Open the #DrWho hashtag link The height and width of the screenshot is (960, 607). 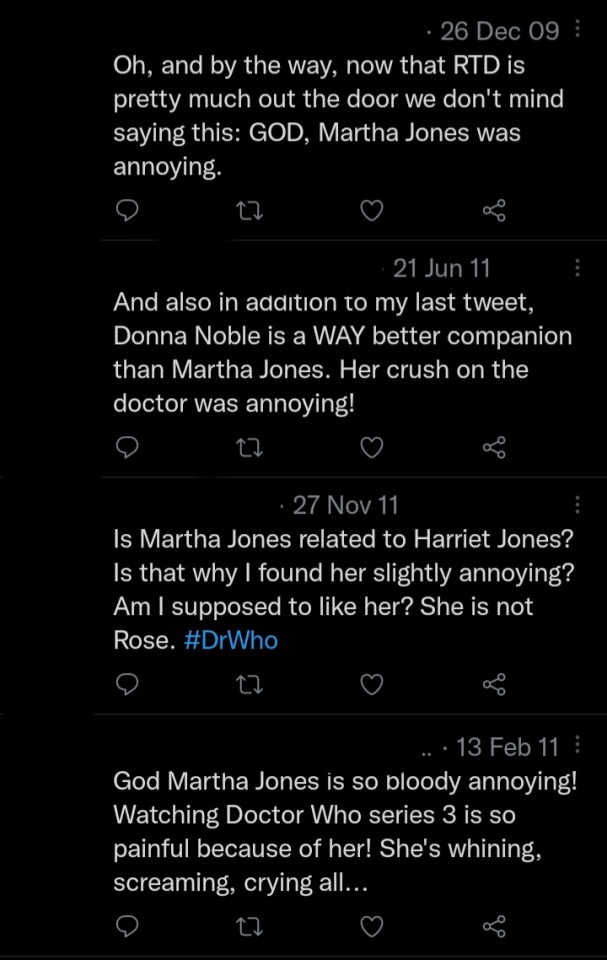tap(231, 642)
